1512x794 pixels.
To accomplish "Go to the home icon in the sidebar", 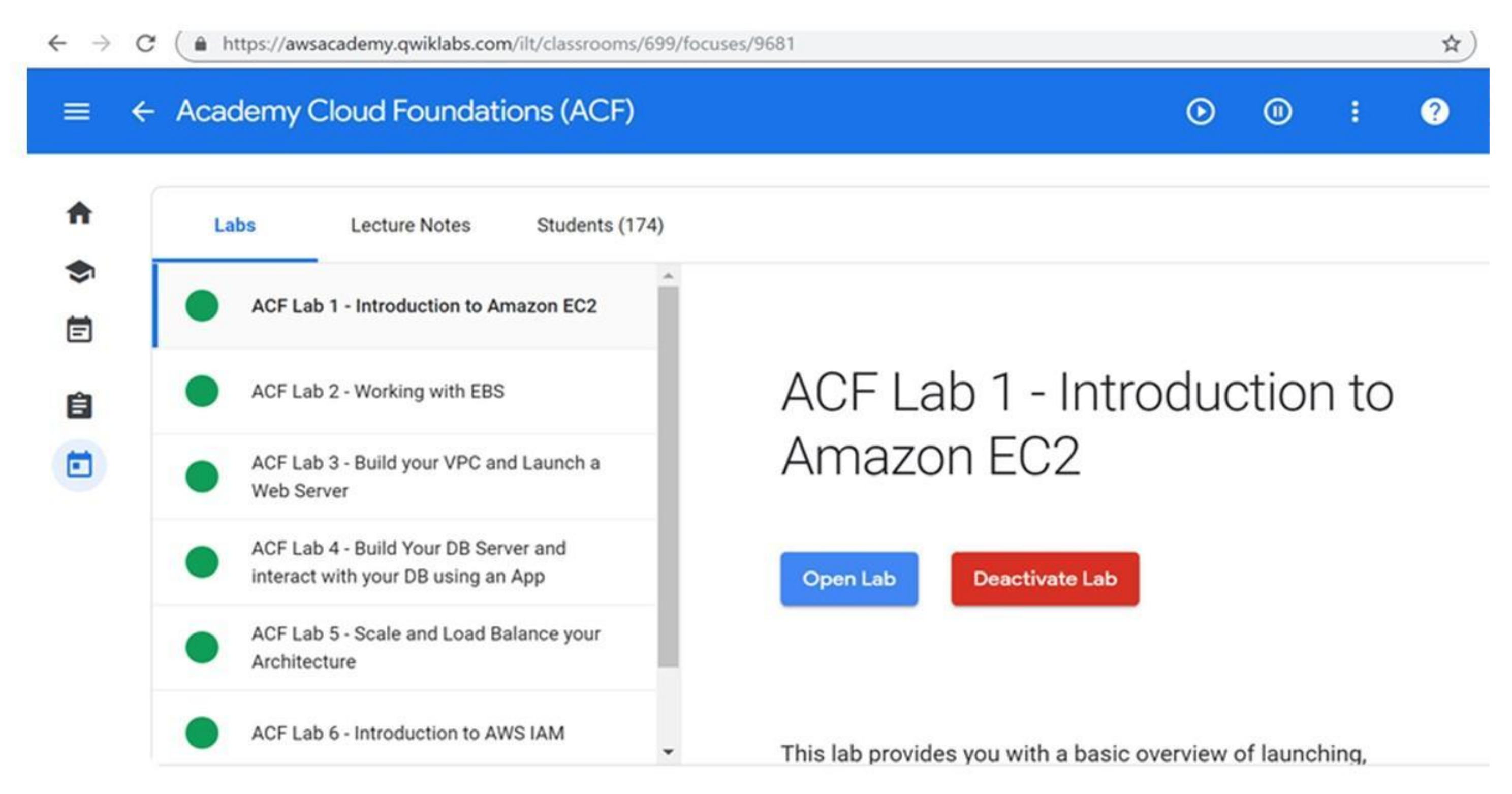I will [79, 213].
